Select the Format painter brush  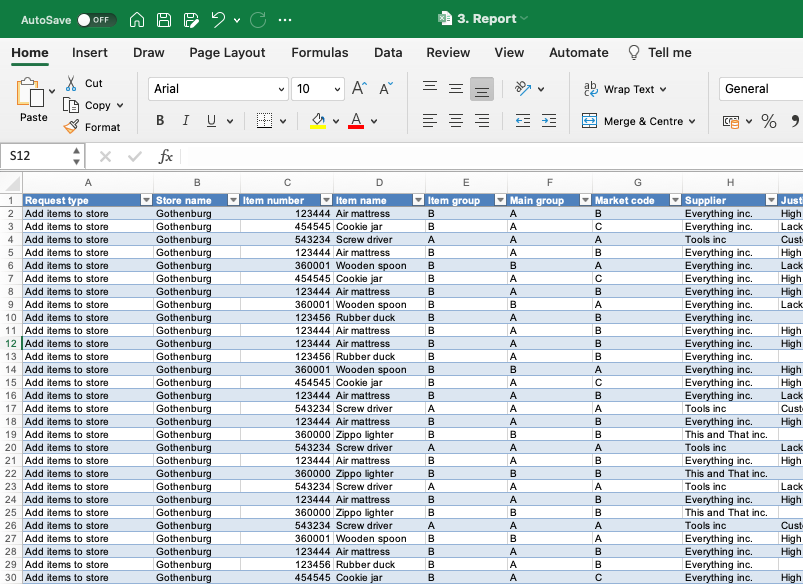point(71,127)
